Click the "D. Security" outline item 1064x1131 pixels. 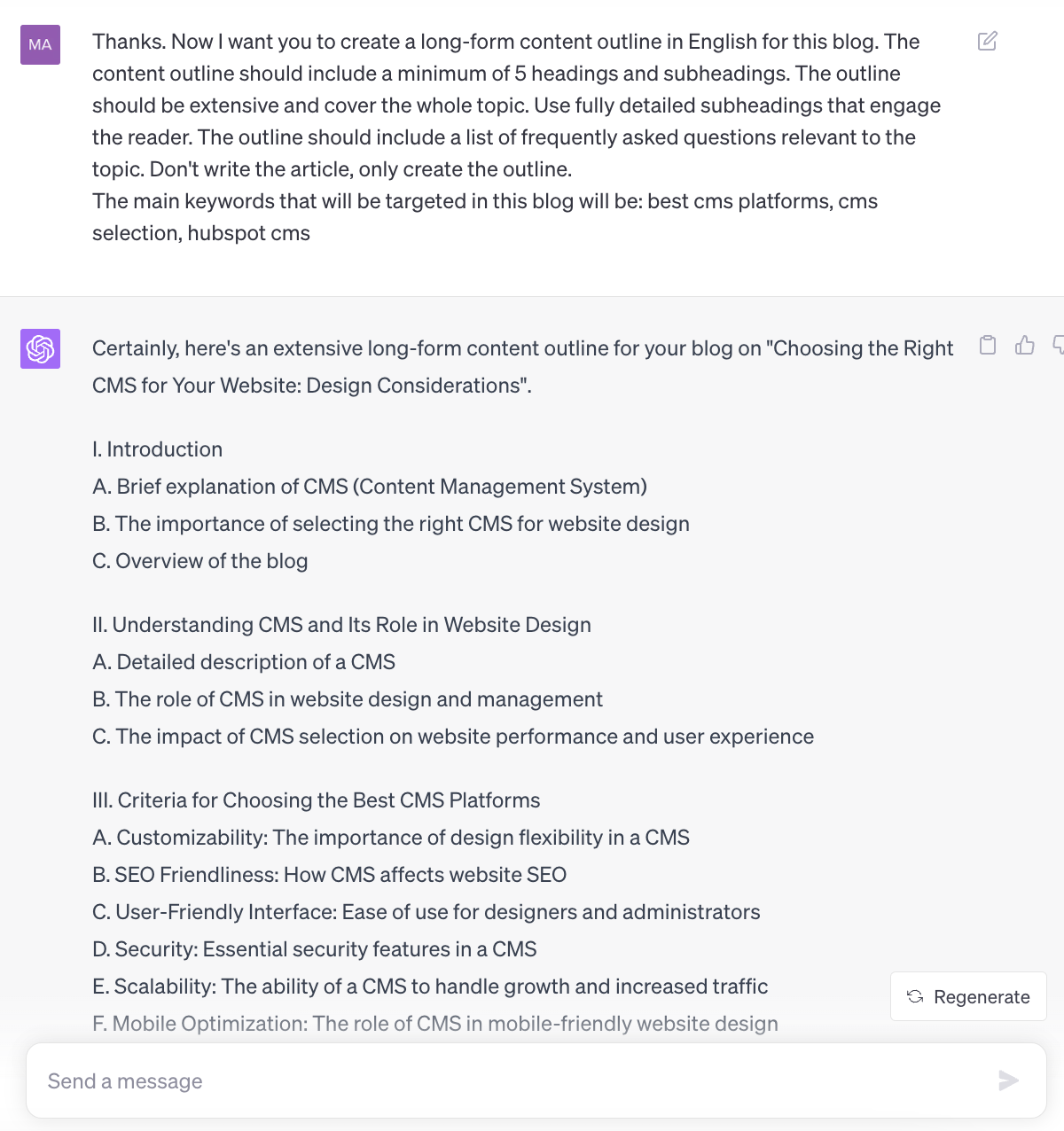pyautogui.click(x=315, y=949)
